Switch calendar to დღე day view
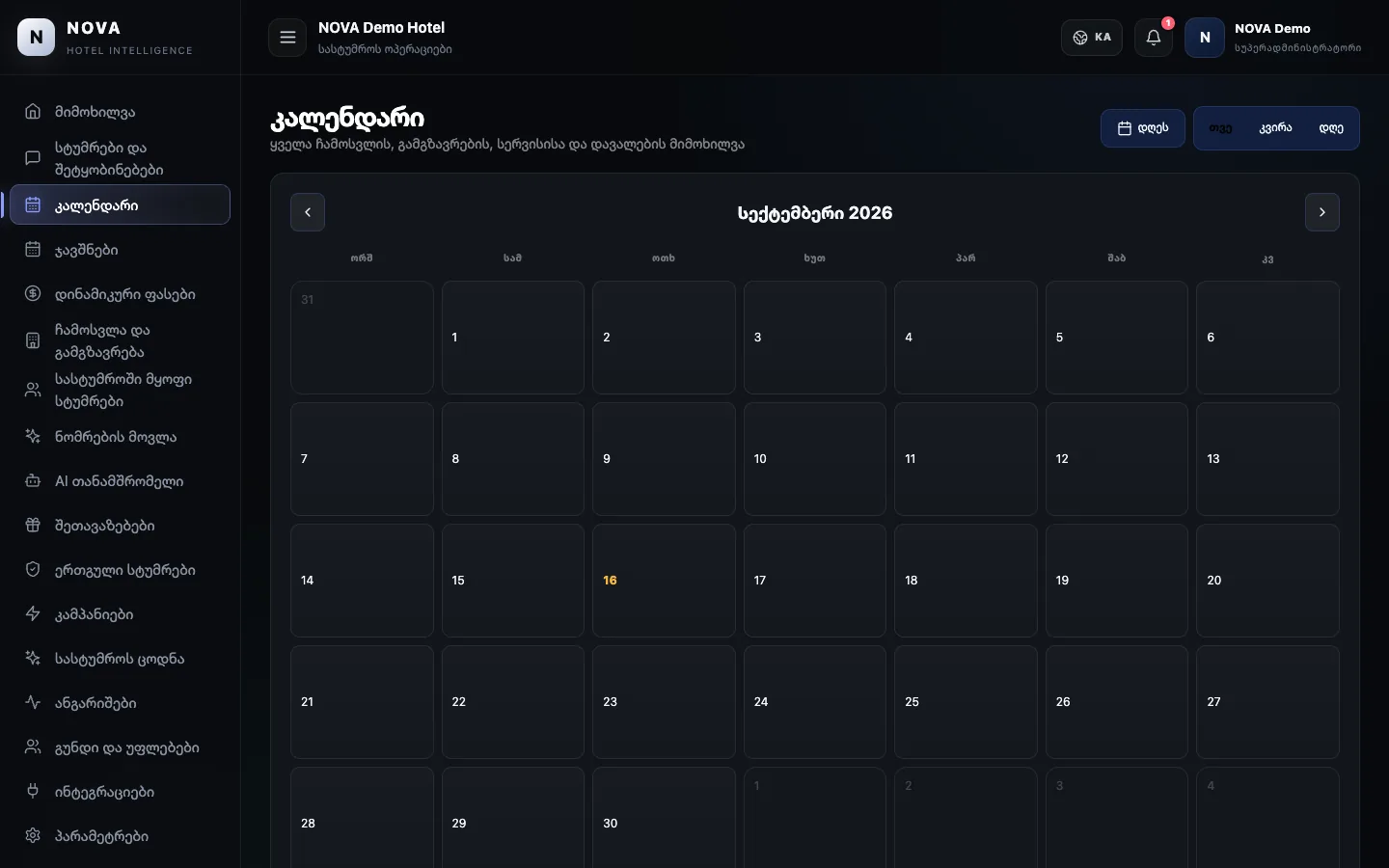This screenshot has height=868, width=1389. coord(1331,128)
